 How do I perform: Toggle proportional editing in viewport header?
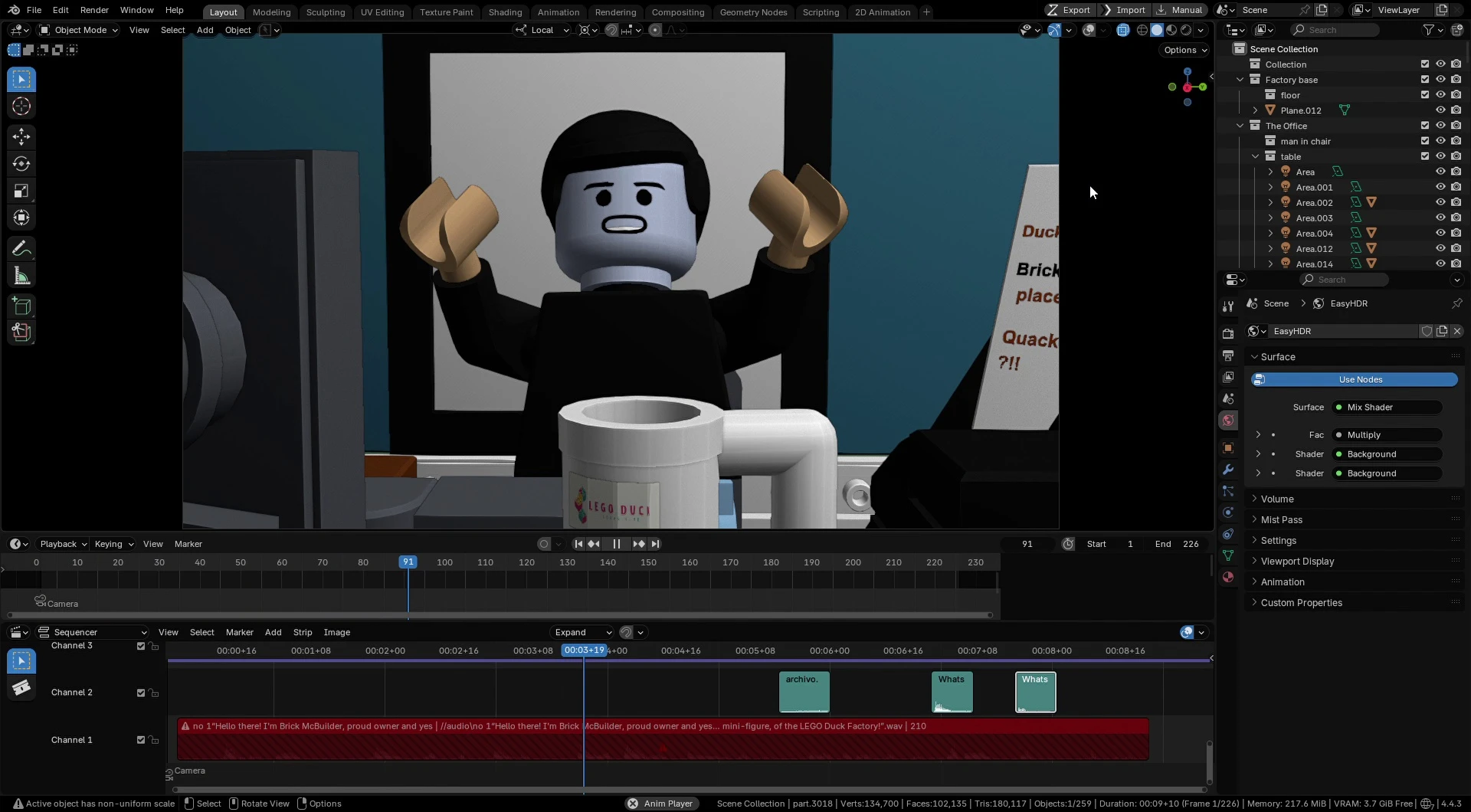pos(655,30)
